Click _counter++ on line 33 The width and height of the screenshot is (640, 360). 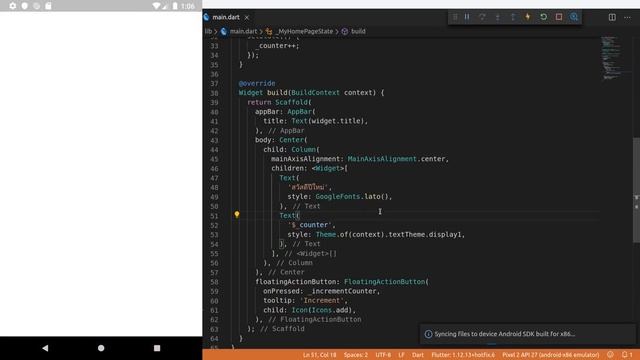pos(277,46)
